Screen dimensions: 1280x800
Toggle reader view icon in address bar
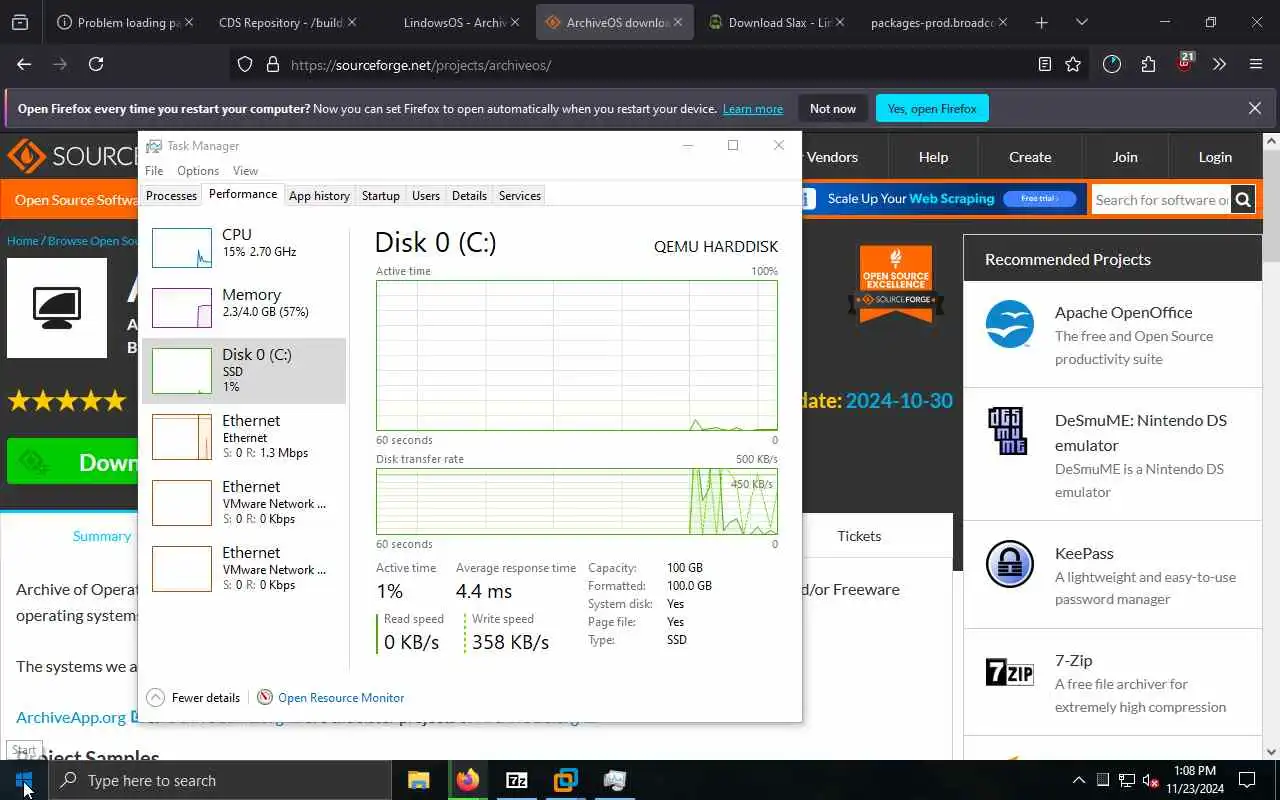coord(1044,64)
